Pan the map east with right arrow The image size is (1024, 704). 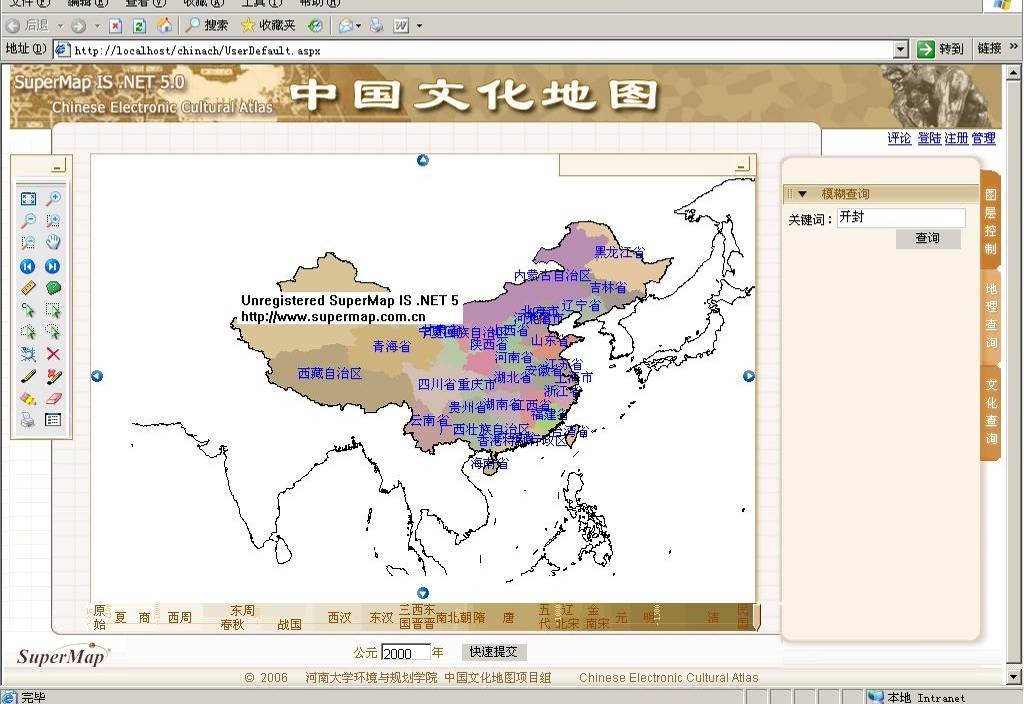pyautogui.click(x=748, y=376)
